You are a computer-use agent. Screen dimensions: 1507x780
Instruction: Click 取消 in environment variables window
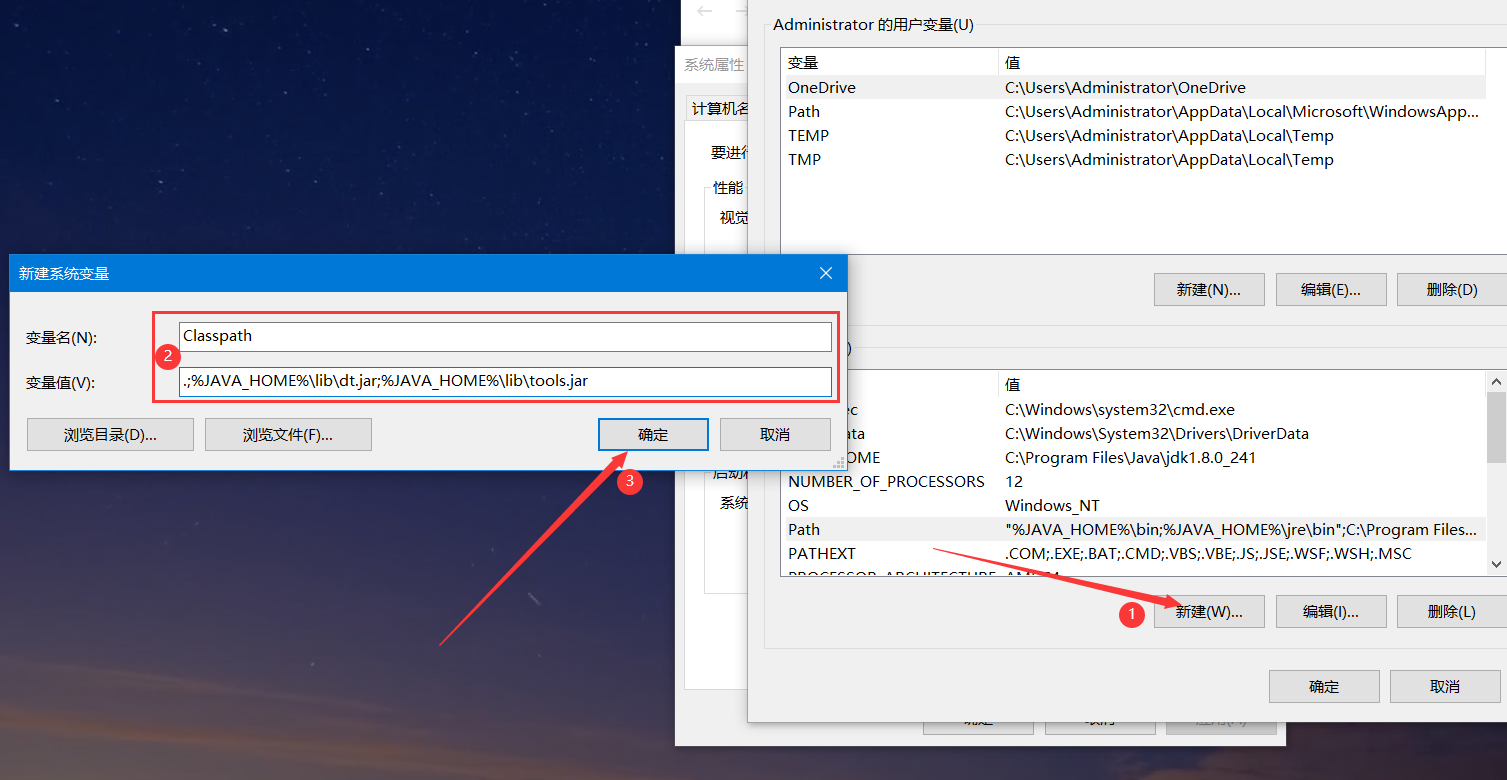tap(1445, 687)
